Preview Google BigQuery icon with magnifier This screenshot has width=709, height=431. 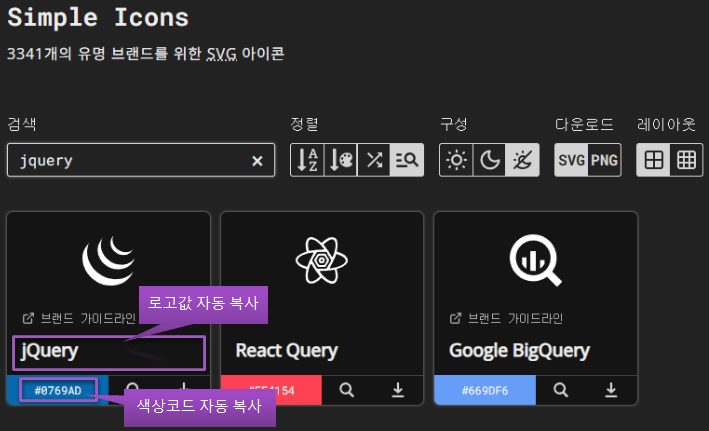click(x=561, y=390)
